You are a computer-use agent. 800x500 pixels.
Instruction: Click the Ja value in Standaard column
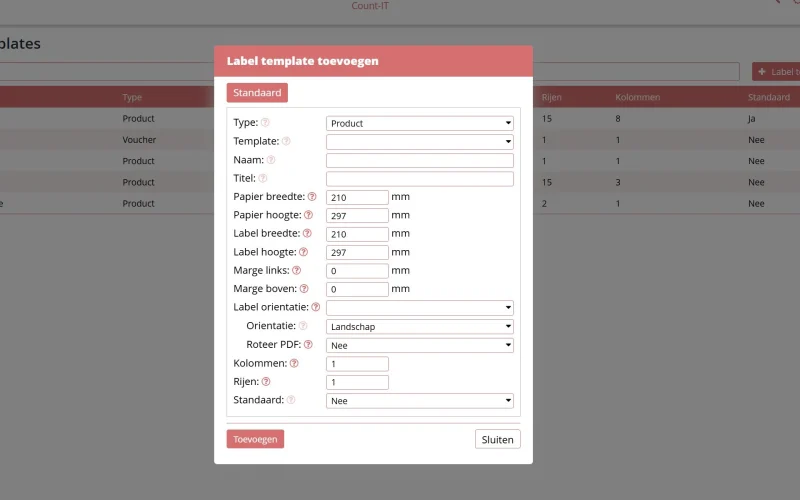(x=751, y=118)
